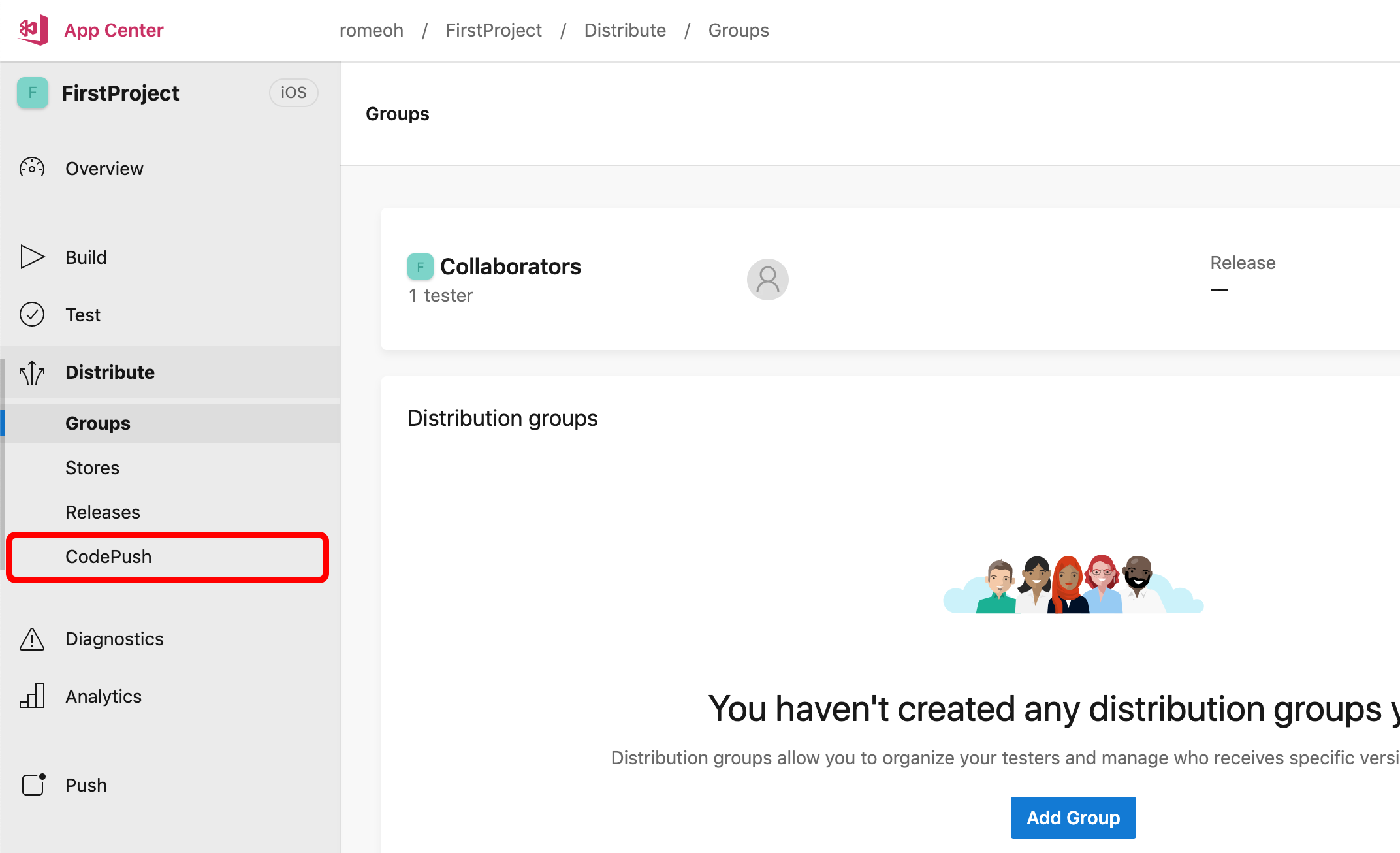
Task: Click the Distribute arrows icon
Action: pyautogui.click(x=32, y=372)
